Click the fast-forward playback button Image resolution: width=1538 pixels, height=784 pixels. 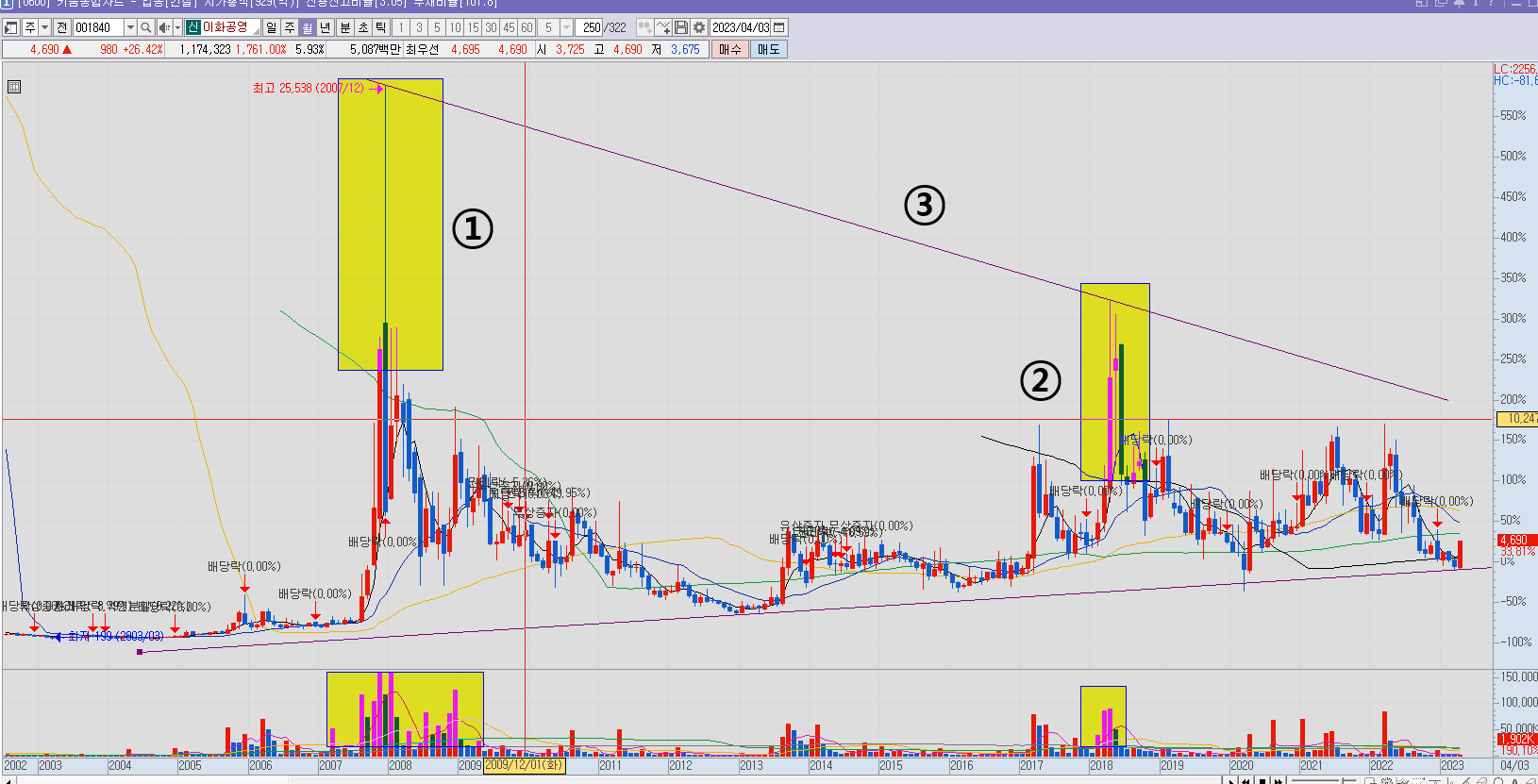(x=1279, y=780)
